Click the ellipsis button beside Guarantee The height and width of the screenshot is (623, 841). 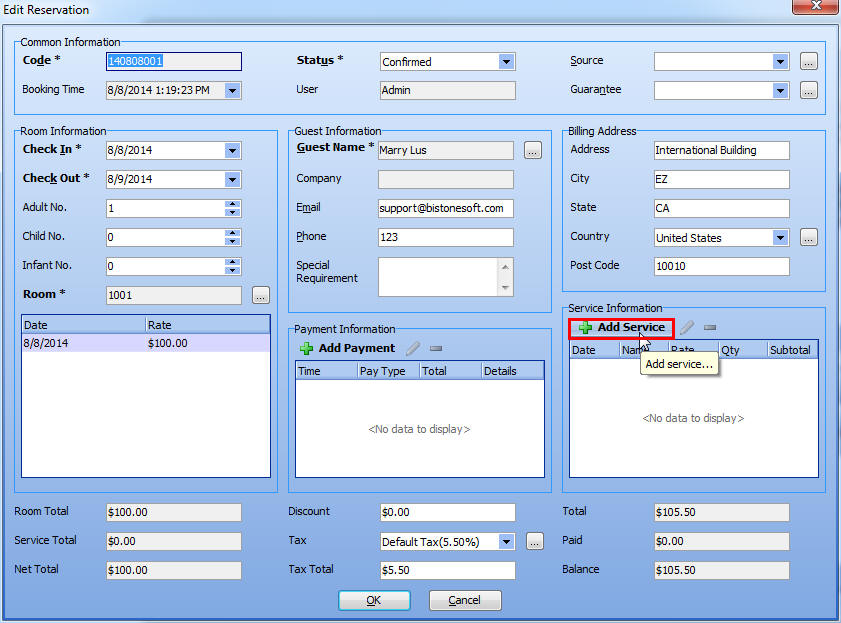coord(808,90)
